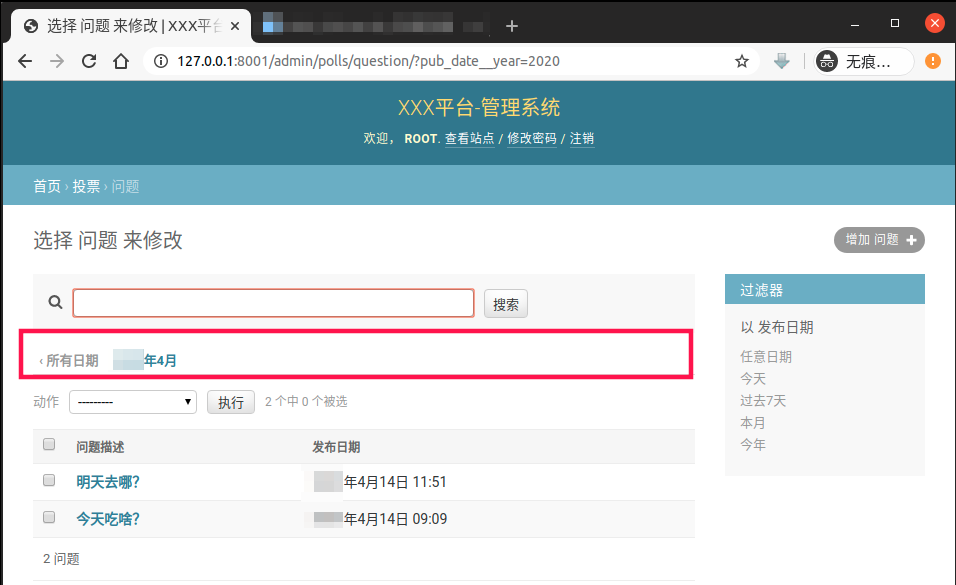Image resolution: width=956 pixels, height=585 pixels.
Task: Click the download arrow extension icon
Action: [x=782, y=61]
